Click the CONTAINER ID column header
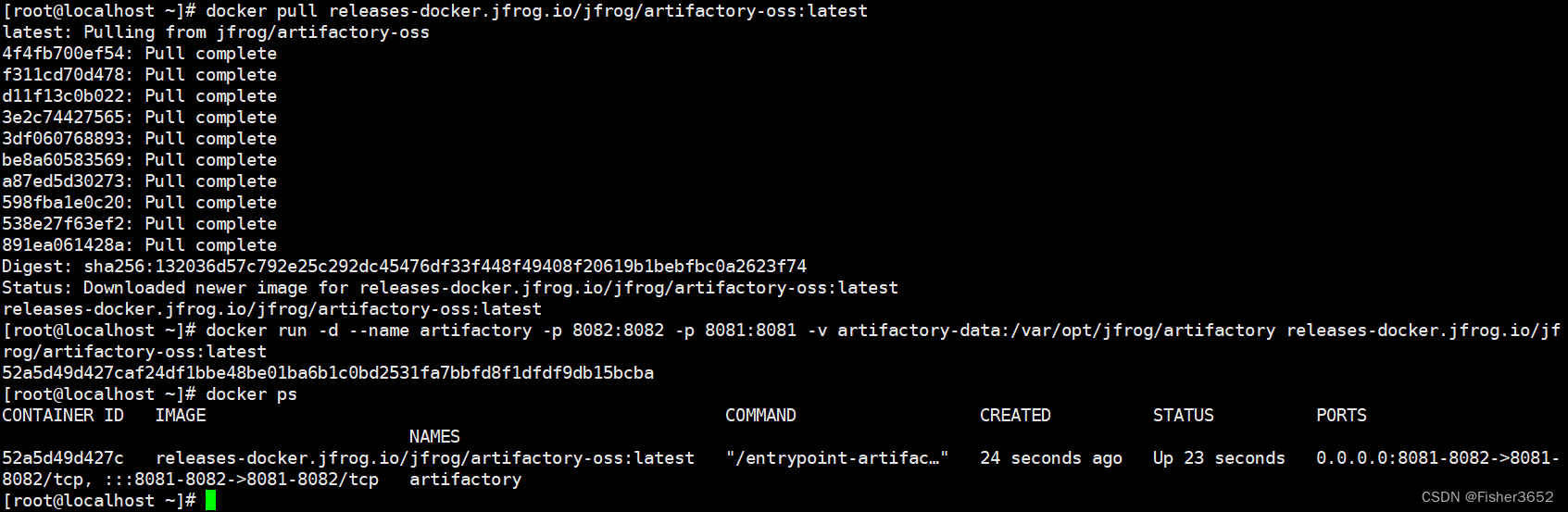 [x=63, y=416]
